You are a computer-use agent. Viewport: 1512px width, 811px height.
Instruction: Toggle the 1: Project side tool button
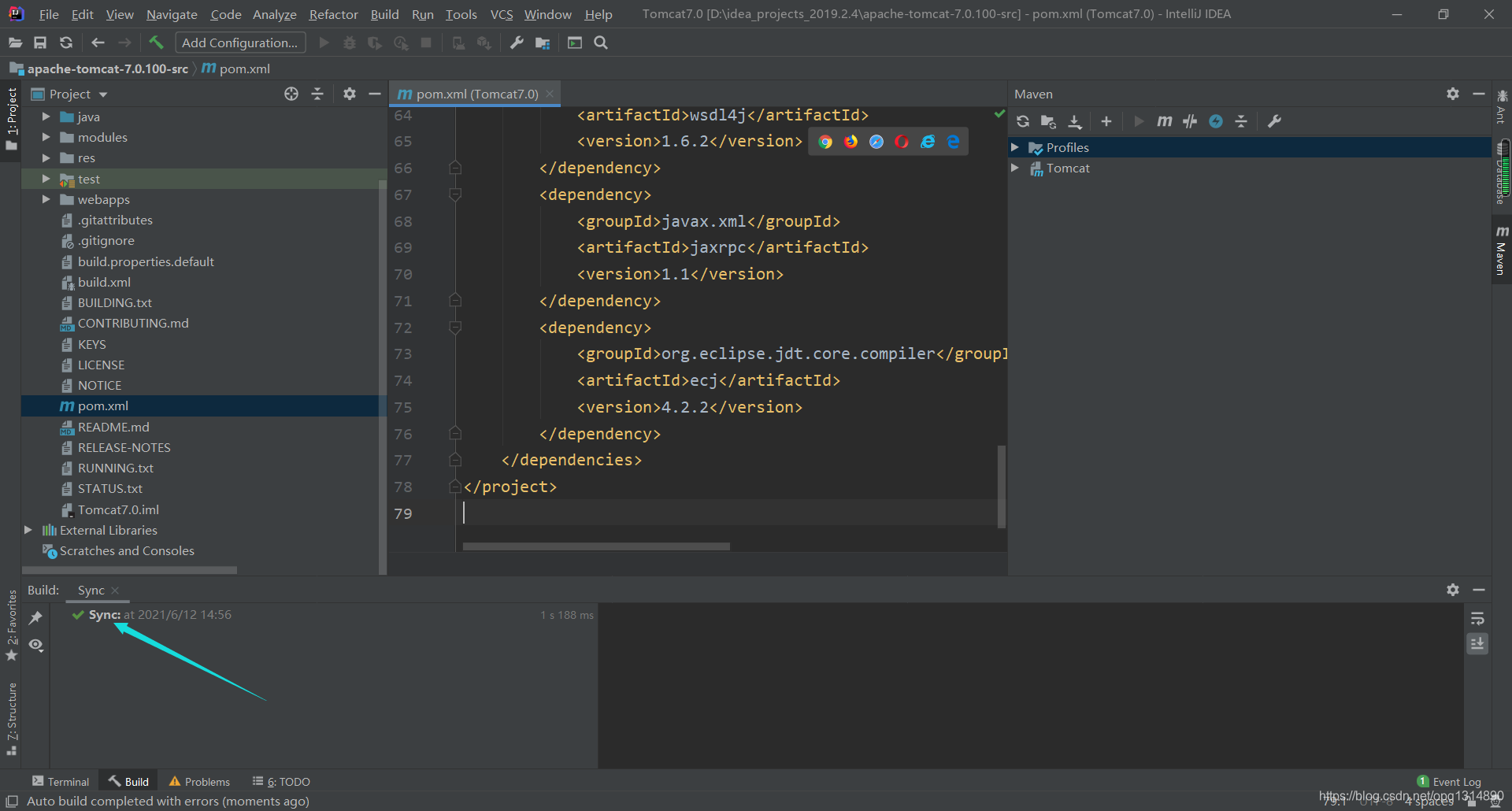pos(11,120)
